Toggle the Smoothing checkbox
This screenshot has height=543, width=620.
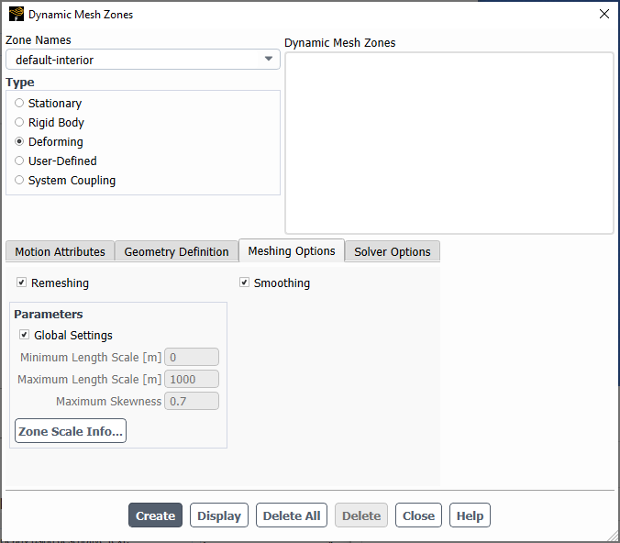point(244,282)
